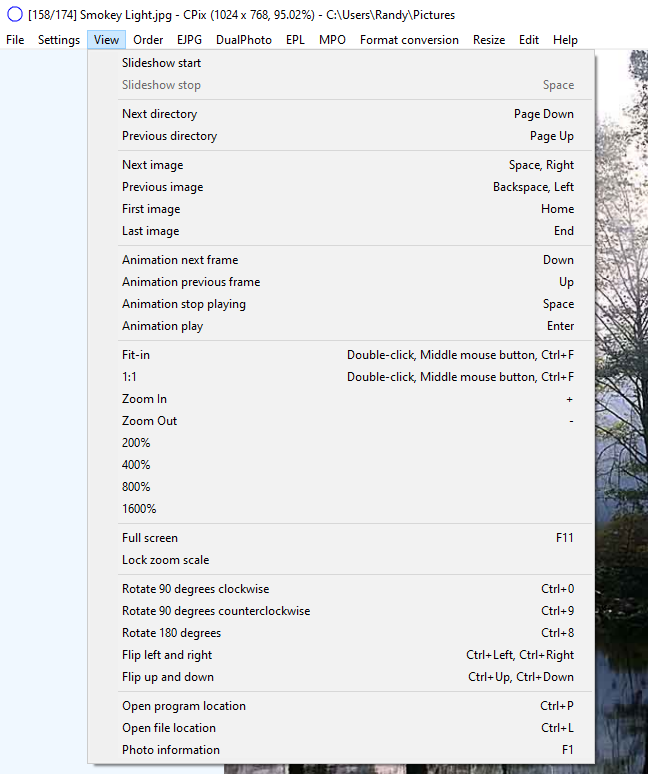Jump to First image
Image resolution: width=648 pixels, height=774 pixels.
pos(341,209)
